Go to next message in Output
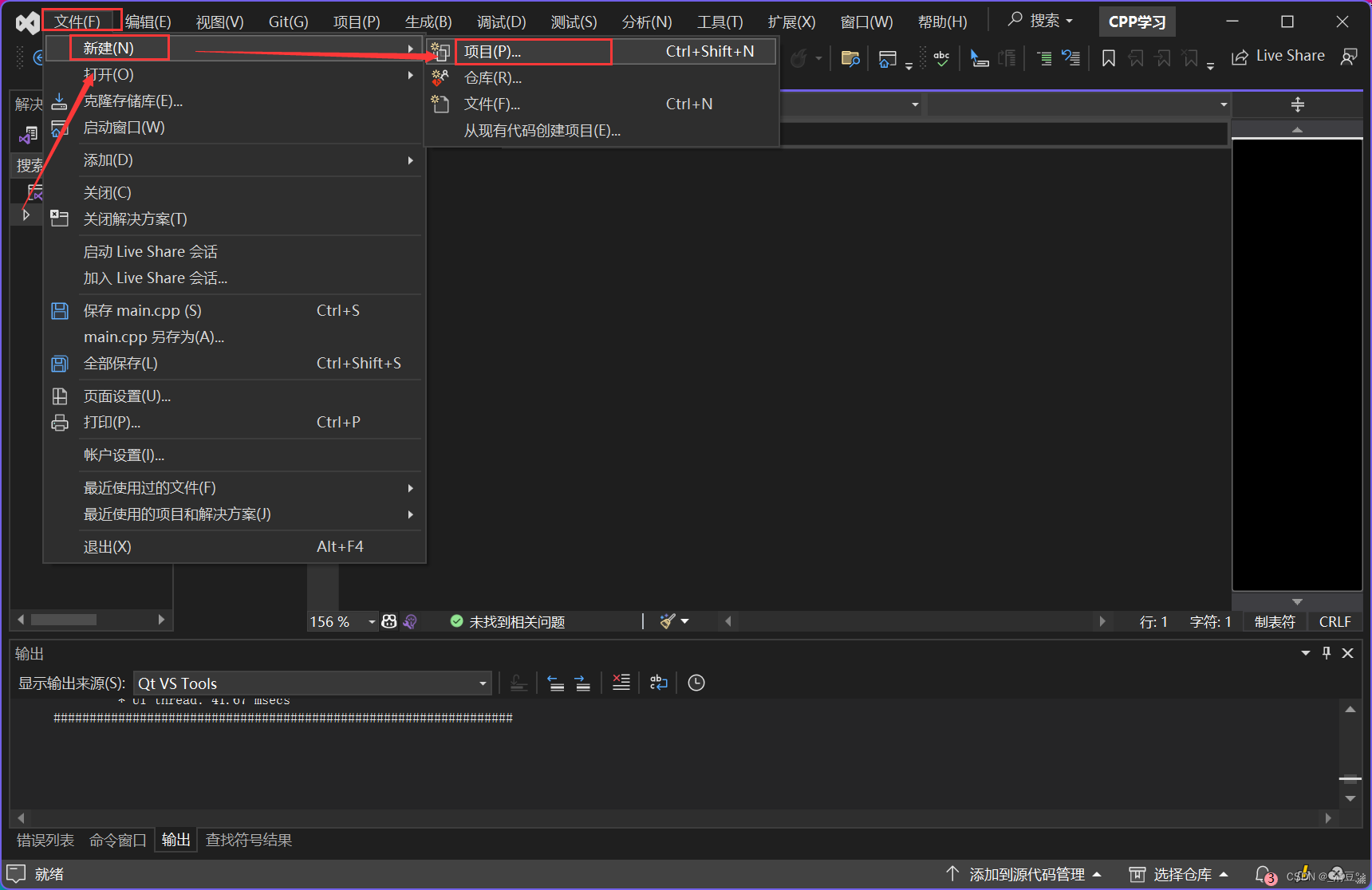Viewport: 1372px width, 890px height. [583, 683]
